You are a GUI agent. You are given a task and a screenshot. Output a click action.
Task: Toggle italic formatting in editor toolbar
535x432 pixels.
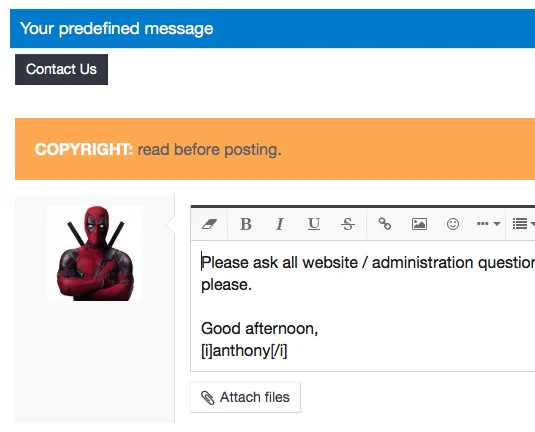280,224
